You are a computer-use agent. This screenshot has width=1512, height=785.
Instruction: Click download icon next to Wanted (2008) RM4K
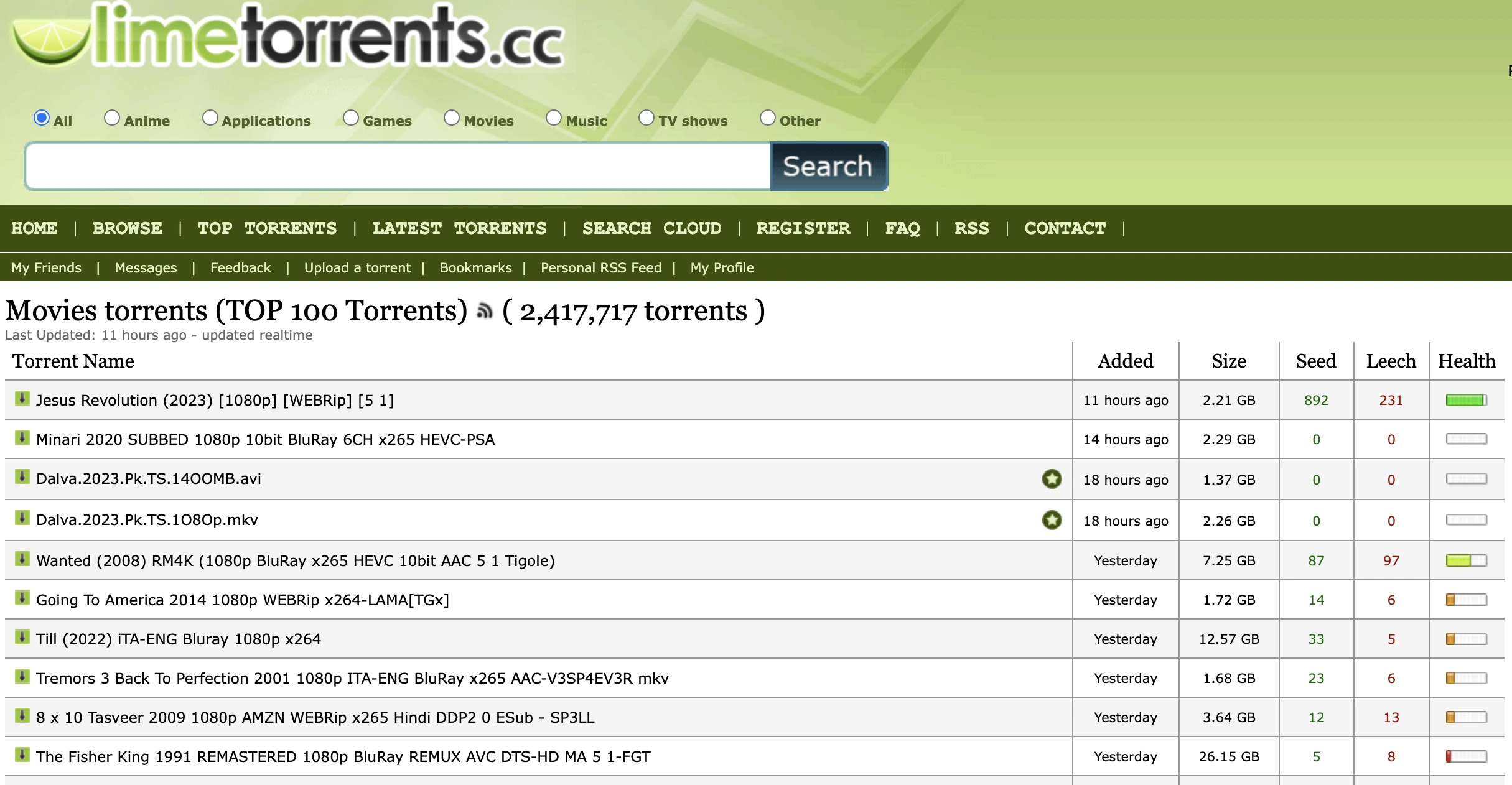(22, 559)
